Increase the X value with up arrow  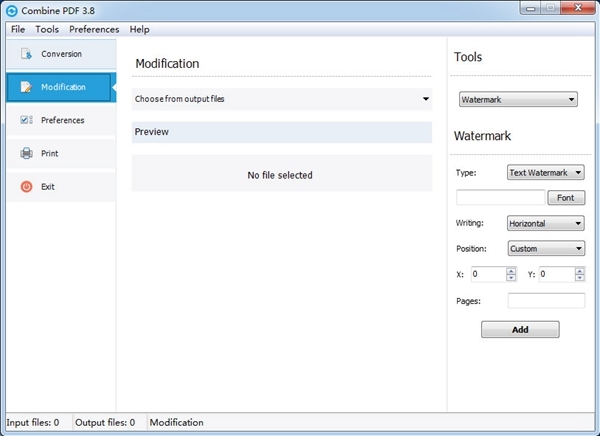[511, 271]
